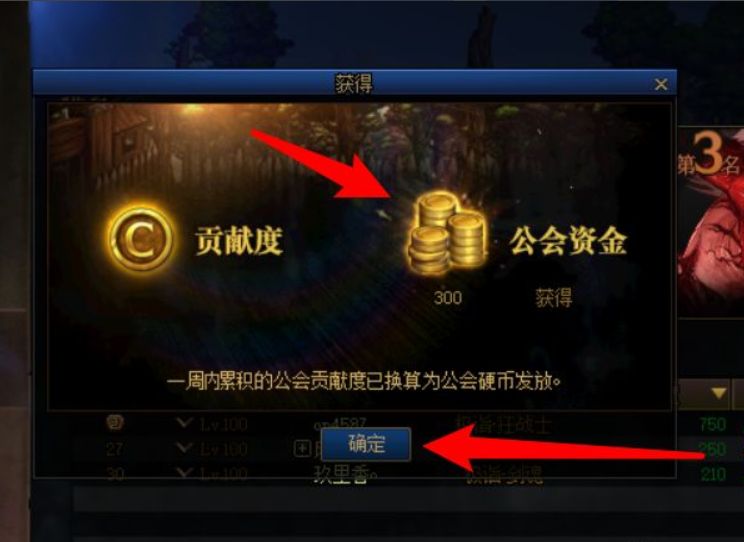The height and width of the screenshot is (542, 744).
Task: Expand the chevron in the rank medal row
Action: [184, 422]
